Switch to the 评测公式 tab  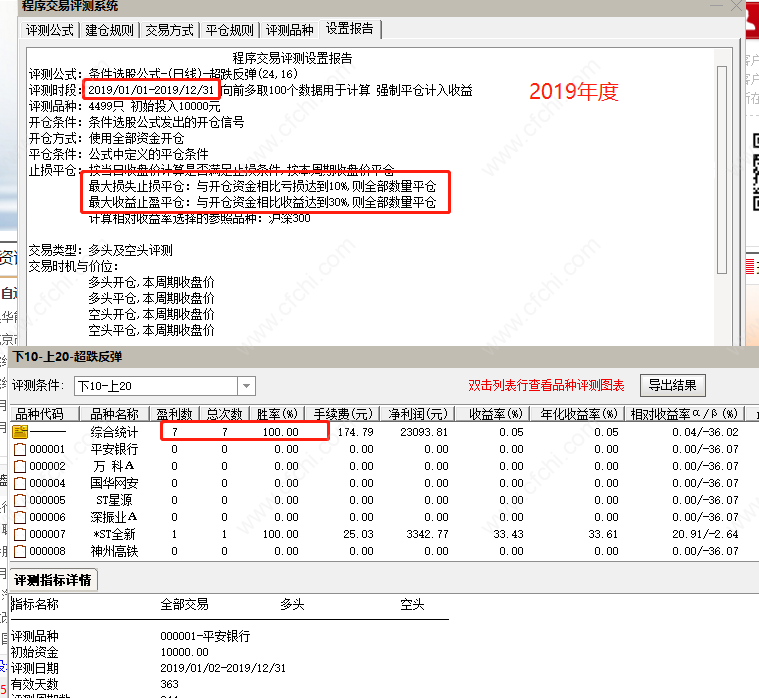click(49, 30)
